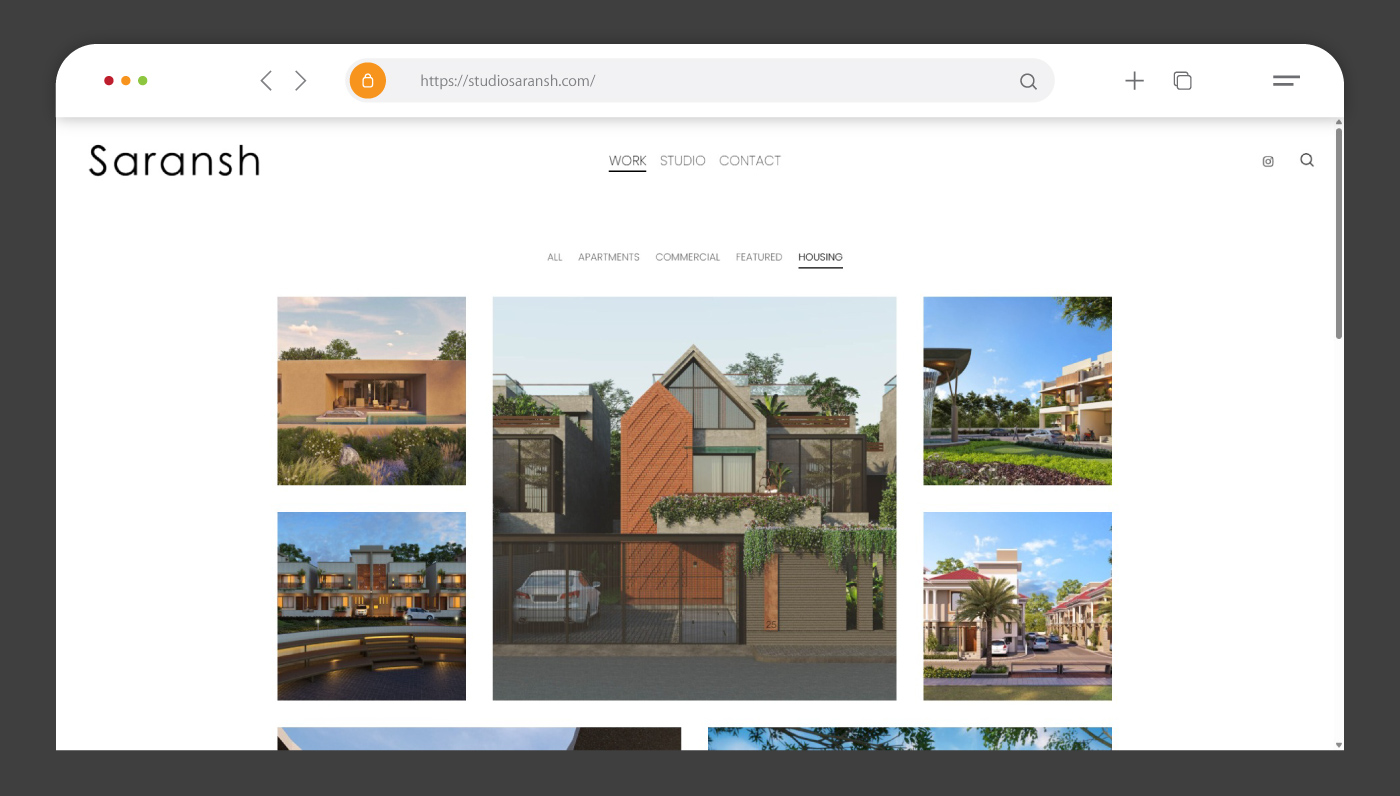1400x796 pixels.
Task: Select the ALL filter tab
Action: [x=555, y=257]
